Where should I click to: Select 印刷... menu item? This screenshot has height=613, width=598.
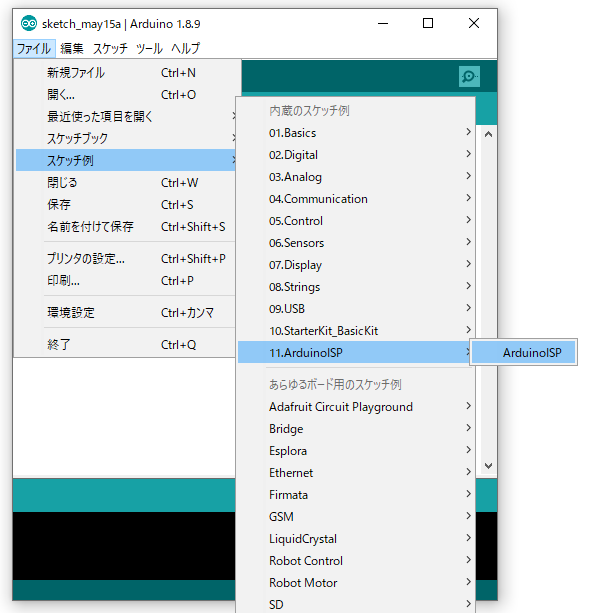[125, 281]
